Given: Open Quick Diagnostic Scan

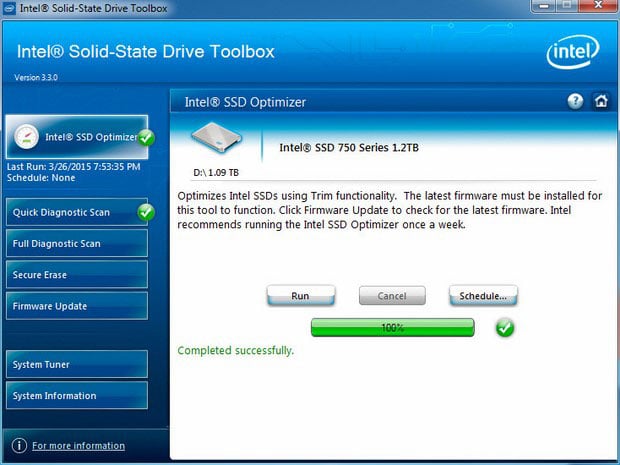Looking at the screenshot, I should [x=70, y=213].
